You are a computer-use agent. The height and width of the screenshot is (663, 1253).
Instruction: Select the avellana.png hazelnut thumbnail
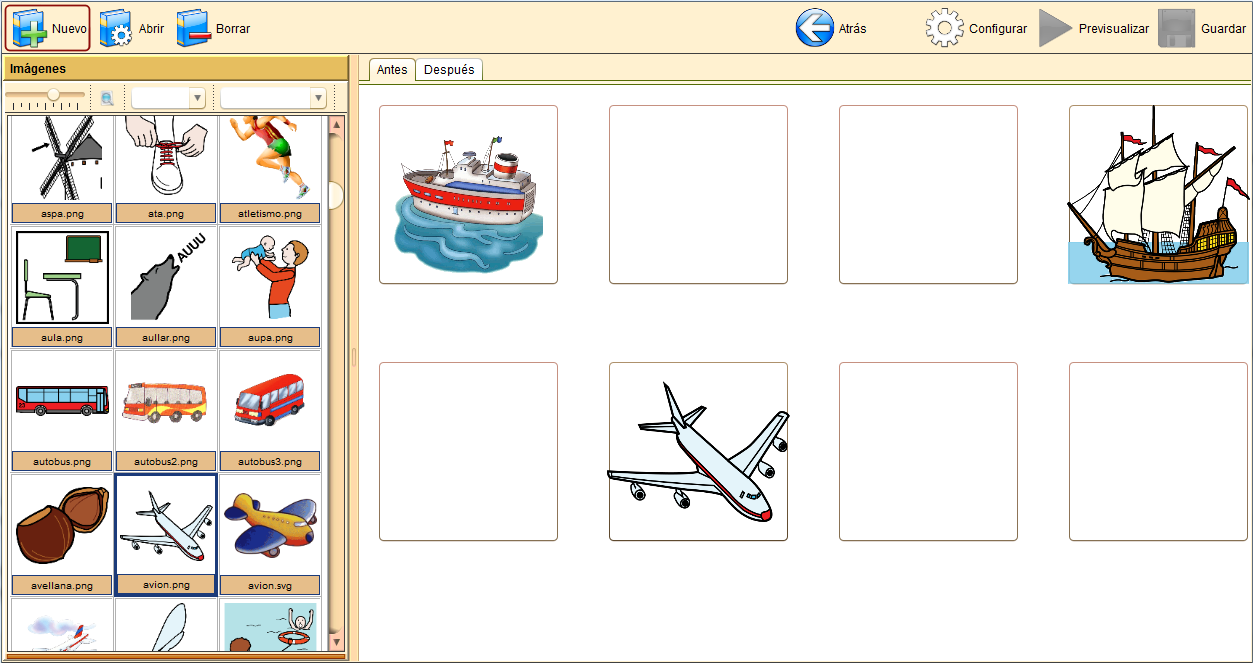[60, 525]
